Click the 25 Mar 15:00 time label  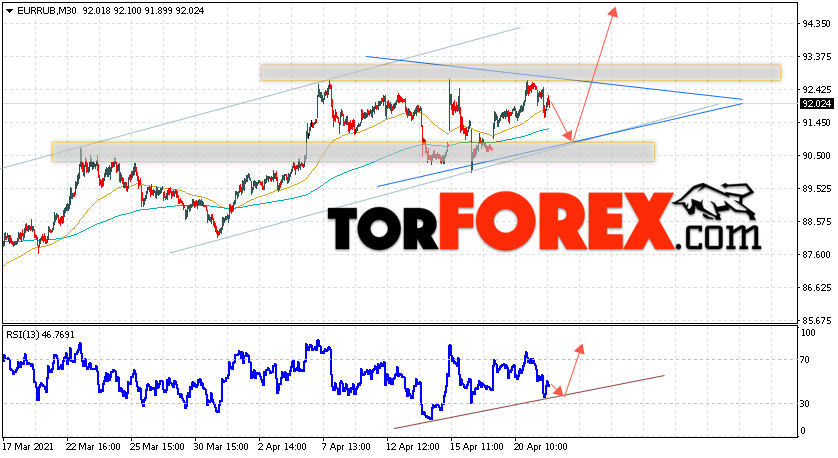(157, 446)
